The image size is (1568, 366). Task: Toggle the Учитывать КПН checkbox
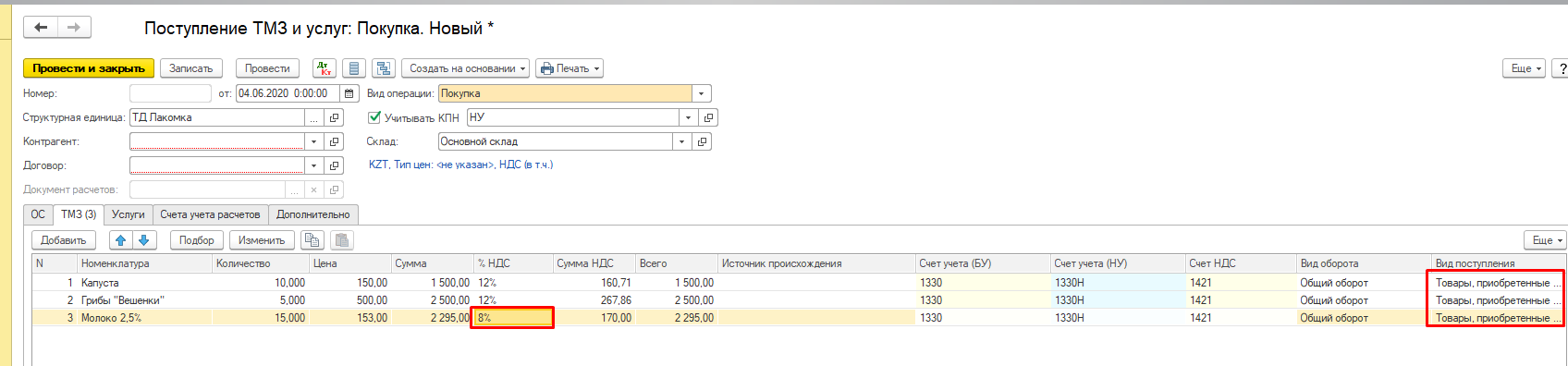(374, 117)
